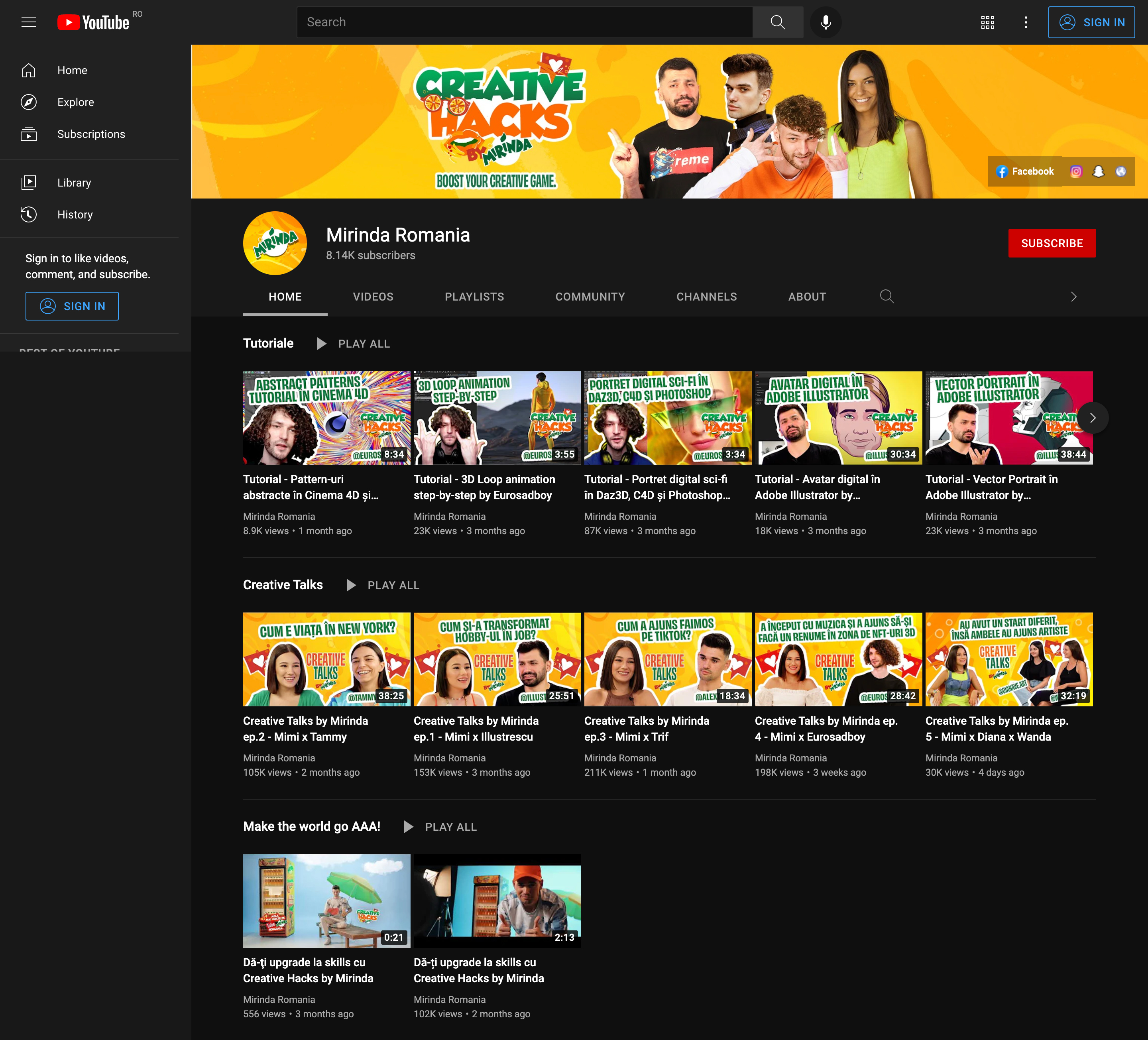Click the Mirinda channel avatar
The width and height of the screenshot is (1148, 1040).
click(275, 243)
